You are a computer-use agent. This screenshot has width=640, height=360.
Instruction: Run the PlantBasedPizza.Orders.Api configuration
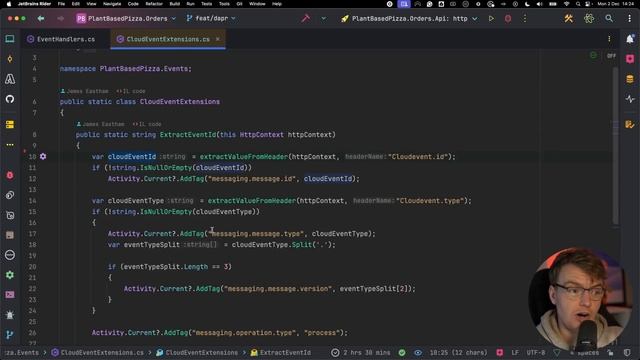pos(491,18)
